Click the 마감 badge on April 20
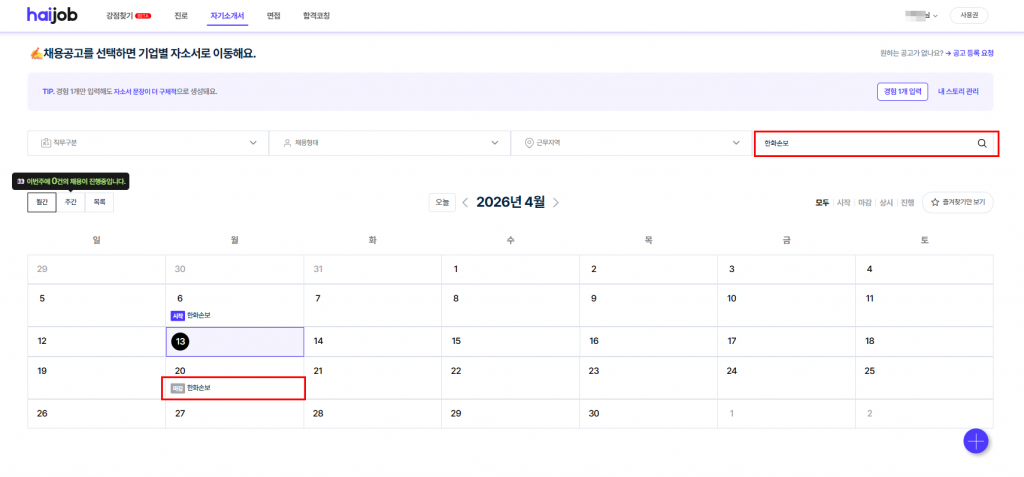Image resolution: width=1024 pixels, height=477 pixels. pyautogui.click(x=177, y=387)
